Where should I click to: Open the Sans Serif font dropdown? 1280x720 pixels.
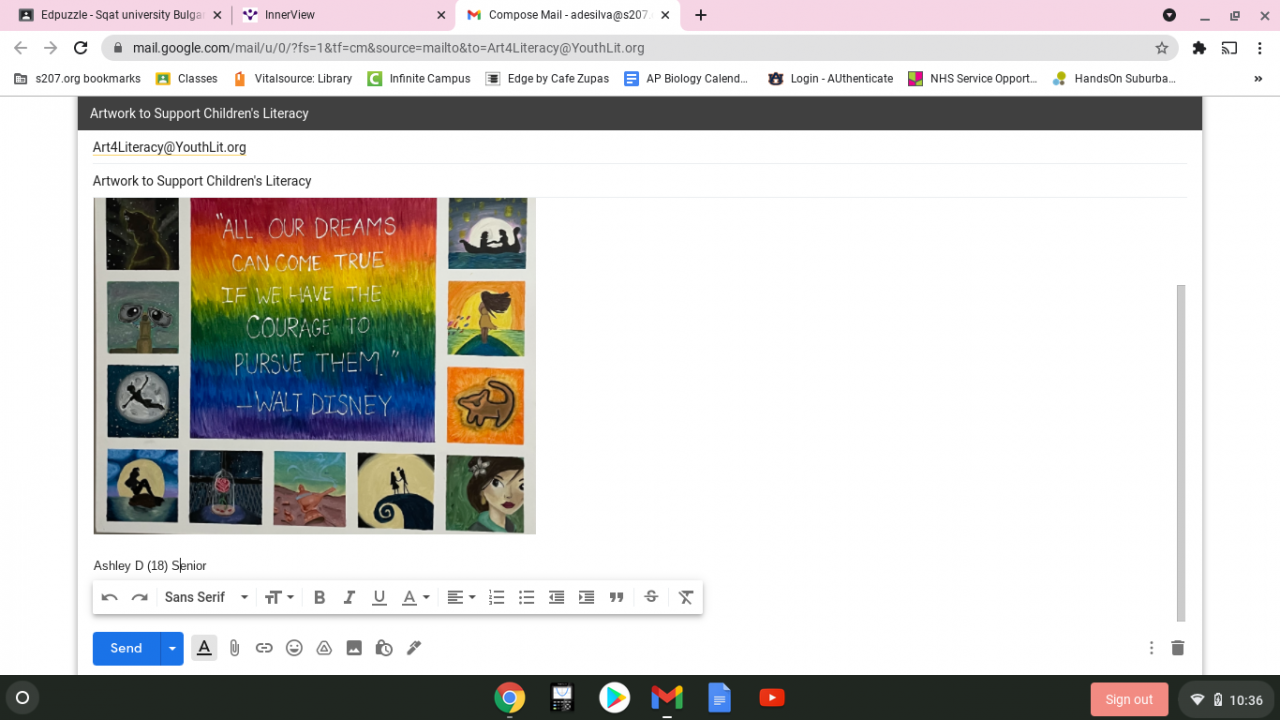click(206, 597)
